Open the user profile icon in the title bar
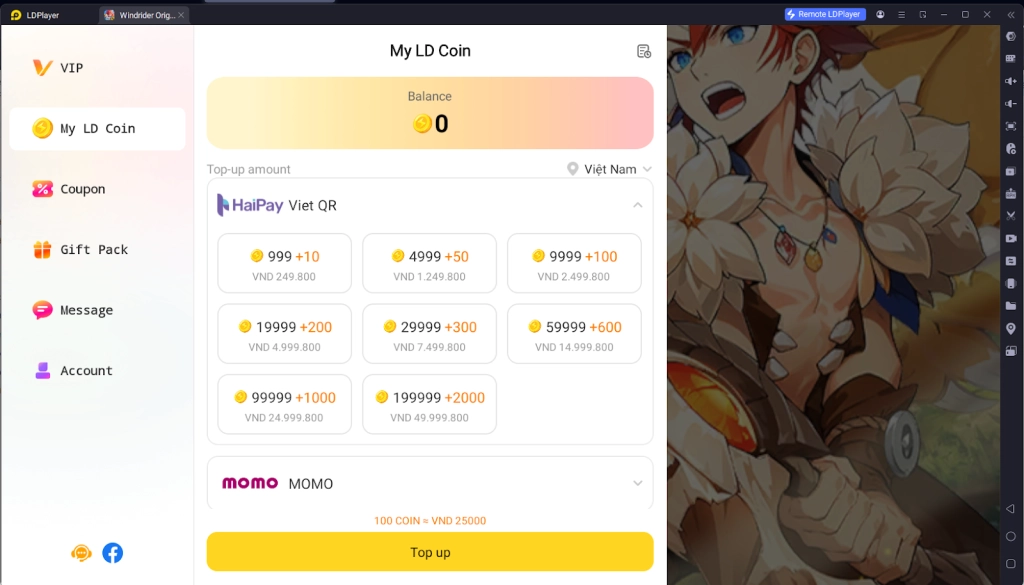Image resolution: width=1024 pixels, height=585 pixels. 880,14
